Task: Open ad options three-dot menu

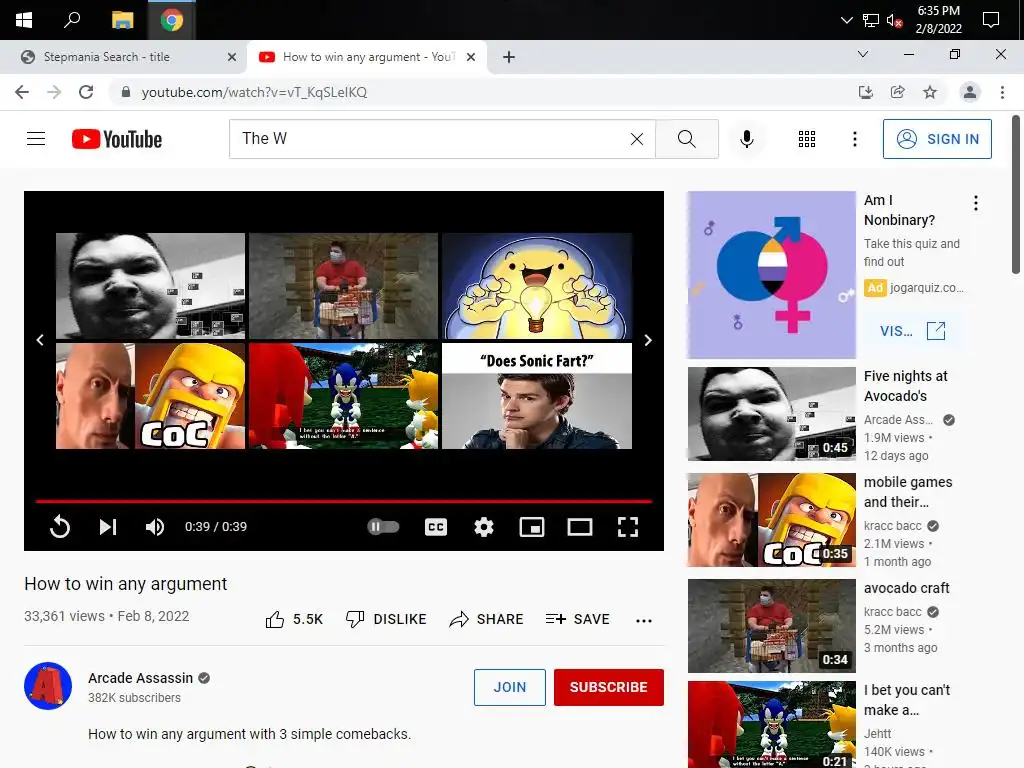Action: (x=976, y=202)
